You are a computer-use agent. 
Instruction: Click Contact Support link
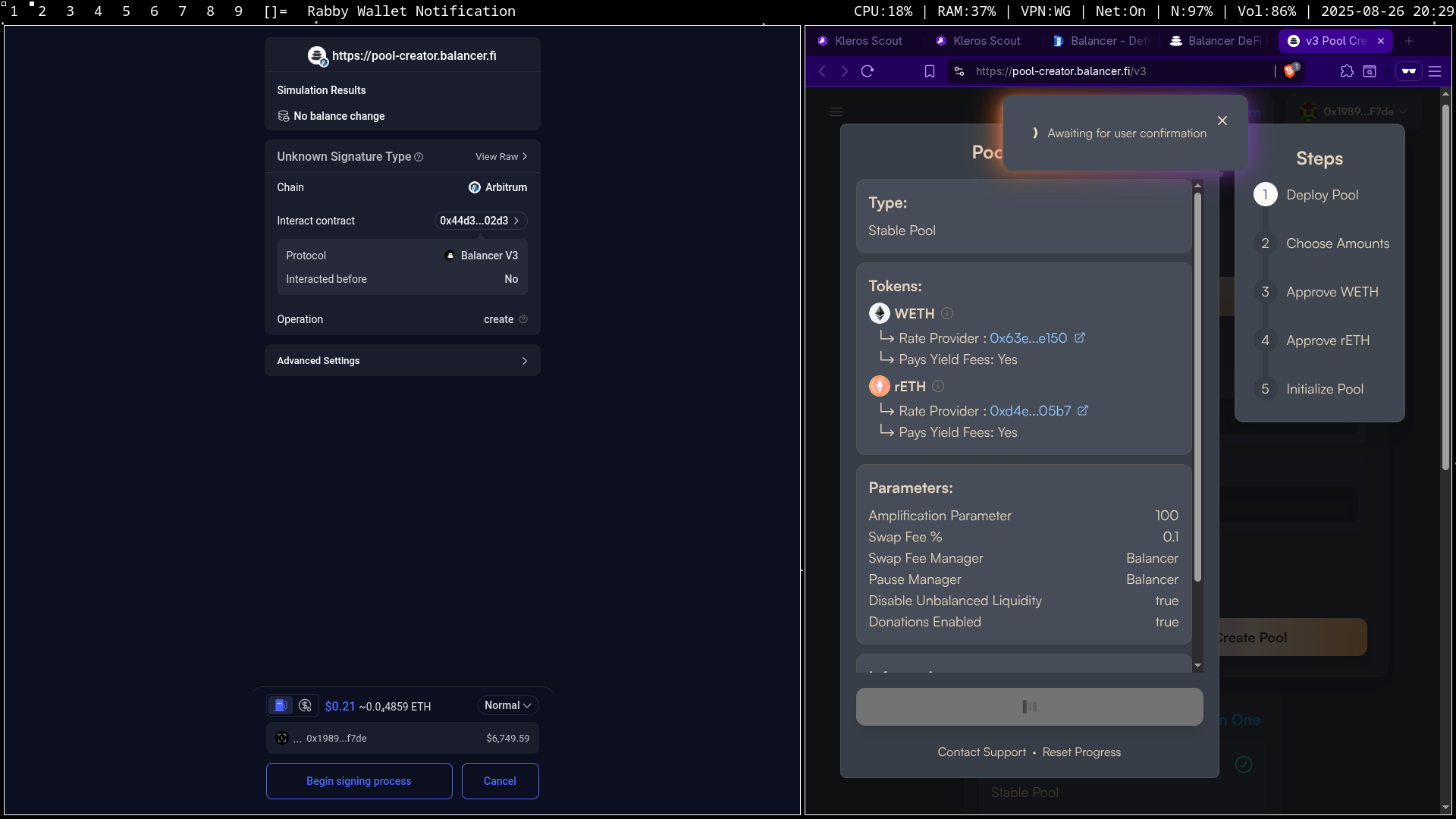coord(981,752)
